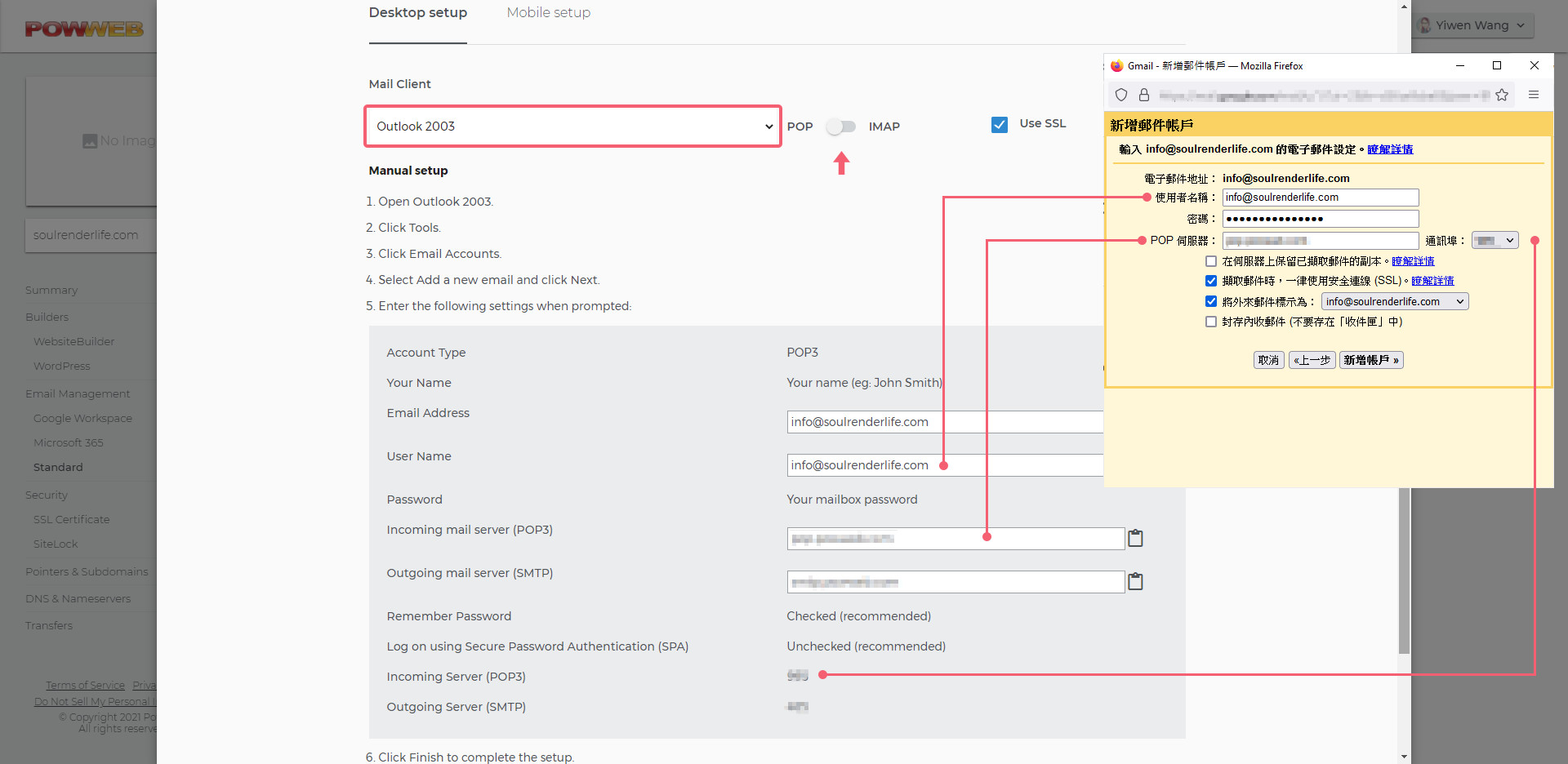Open 瞭解詳情 link beside leave-copy option
This screenshot has width=1568, height=764.
coord(1413,261)
